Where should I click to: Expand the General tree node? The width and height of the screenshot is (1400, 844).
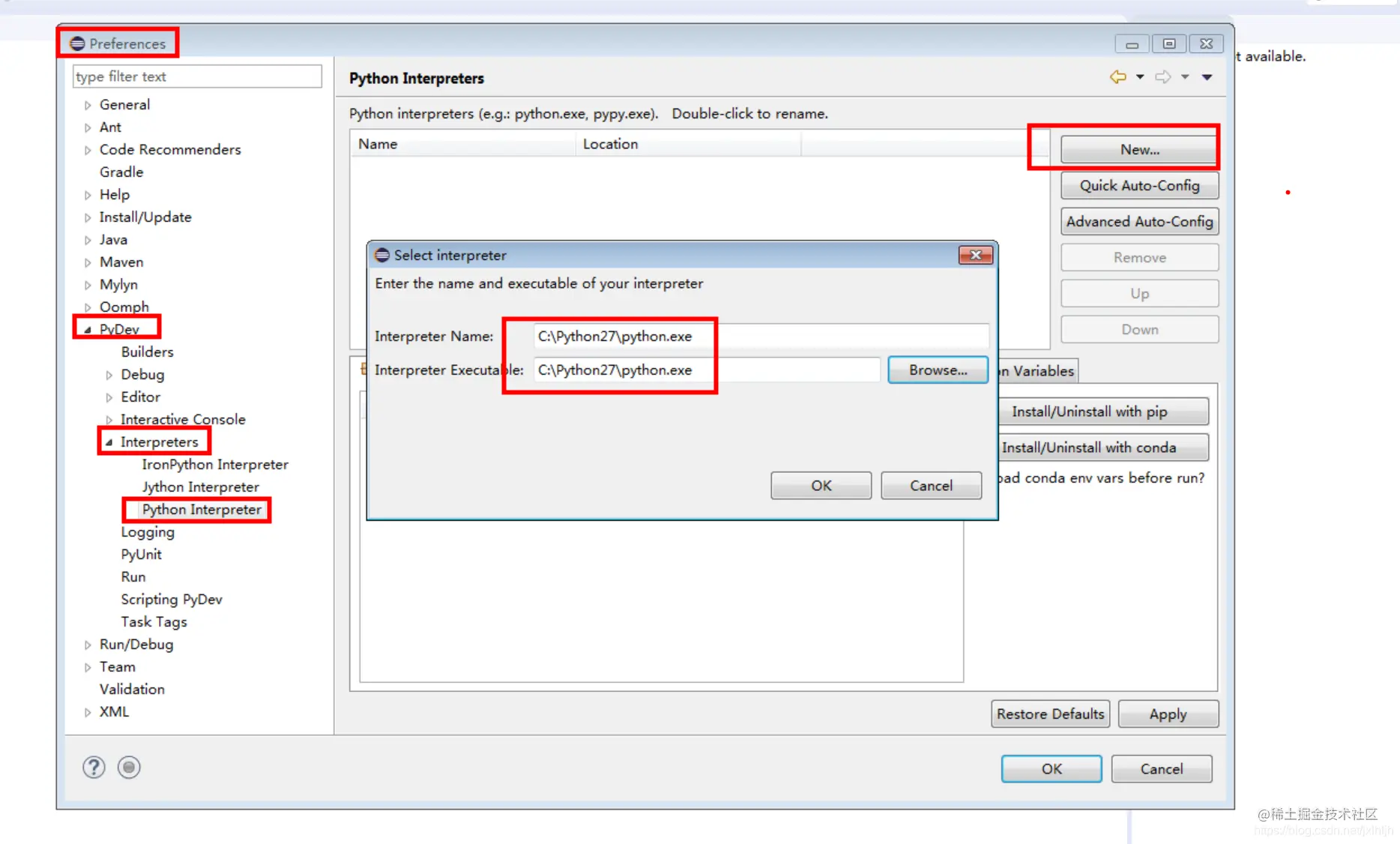88,105
